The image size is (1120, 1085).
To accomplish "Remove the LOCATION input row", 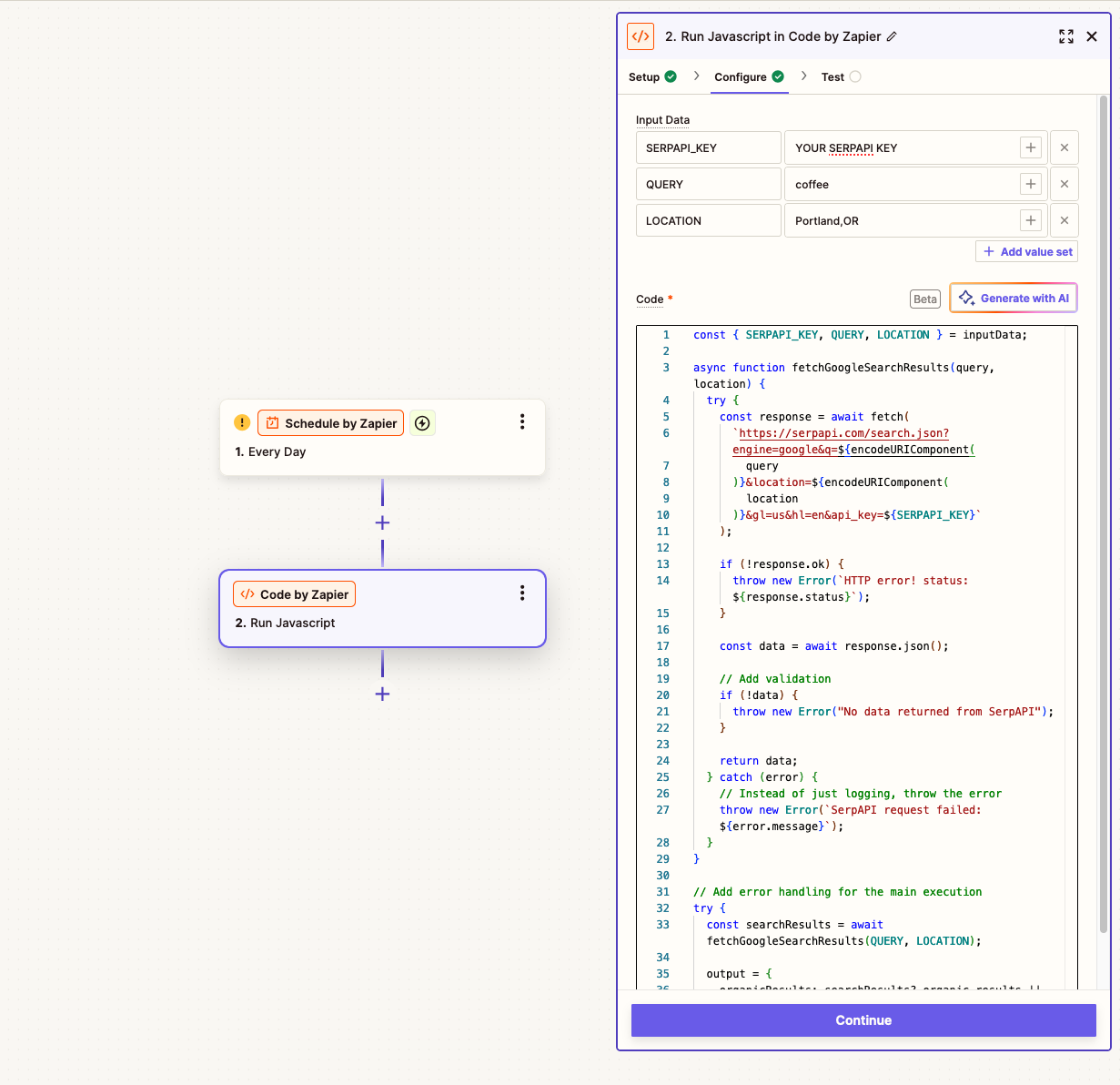I will pyautogui.click(x=1065, y=220).
